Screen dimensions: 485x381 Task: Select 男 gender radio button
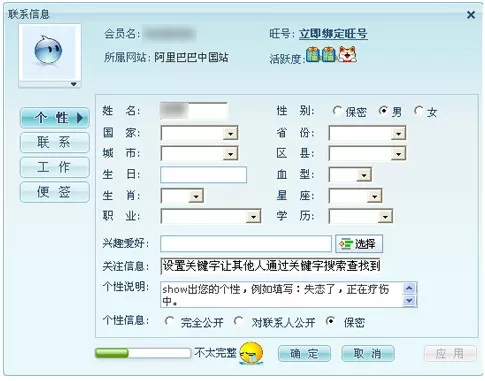pos(383,111)
